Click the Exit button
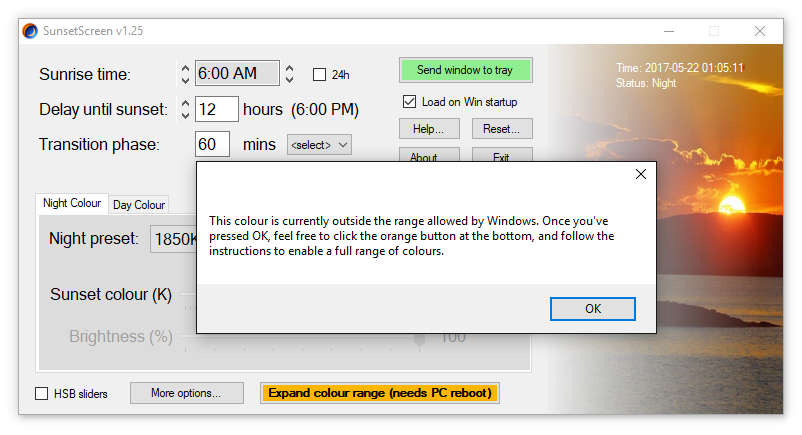This screenshot has height=435, width=802. click(x=502, y=155)
